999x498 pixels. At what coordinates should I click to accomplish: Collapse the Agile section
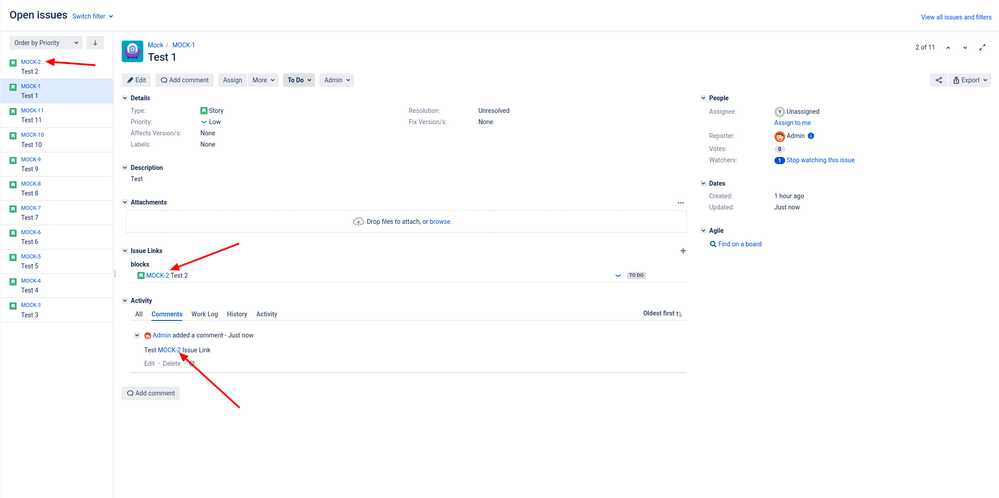click(x=703, y=231)
